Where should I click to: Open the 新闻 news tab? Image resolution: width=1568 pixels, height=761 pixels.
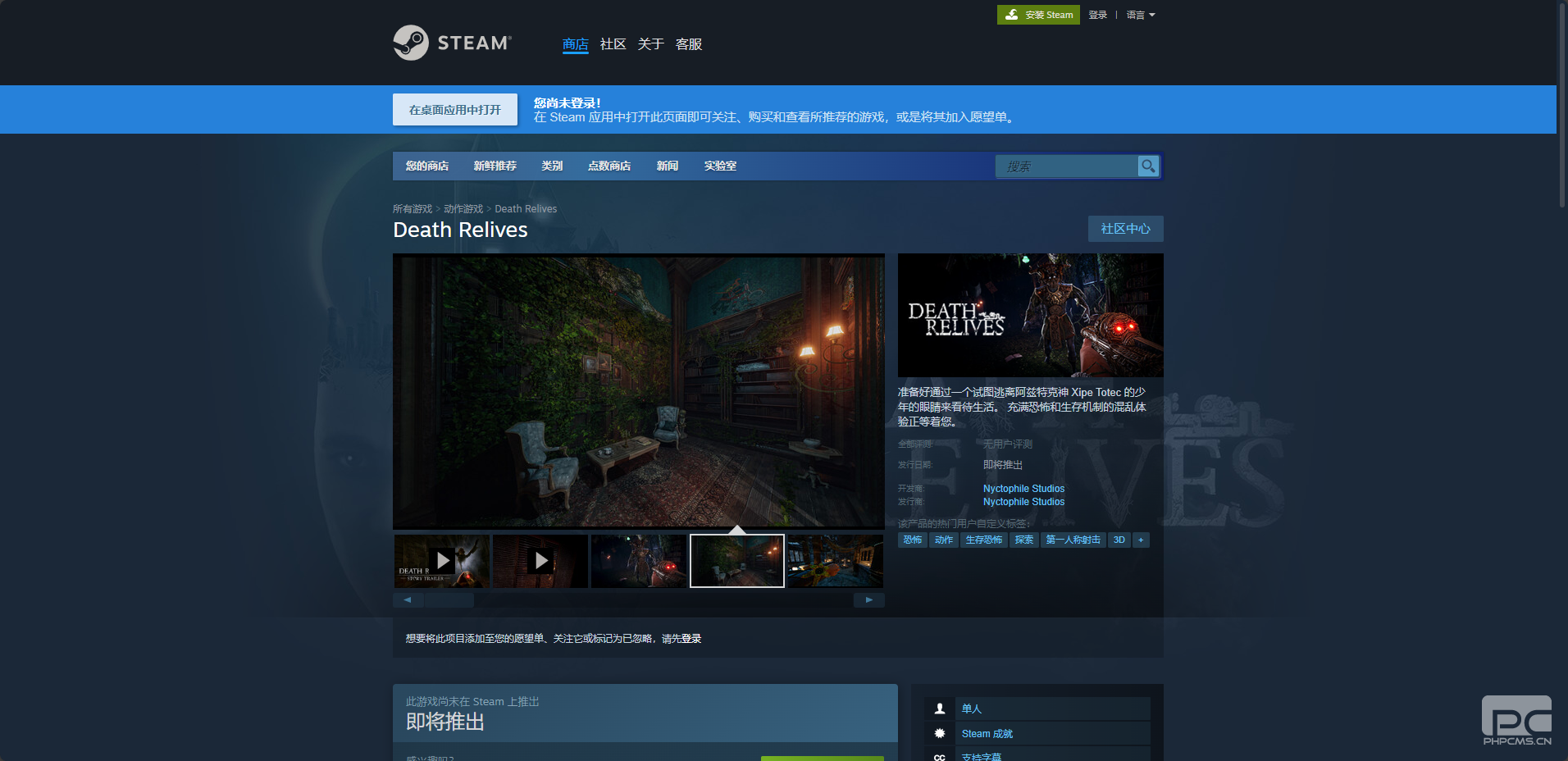click(x=668, y=166)
